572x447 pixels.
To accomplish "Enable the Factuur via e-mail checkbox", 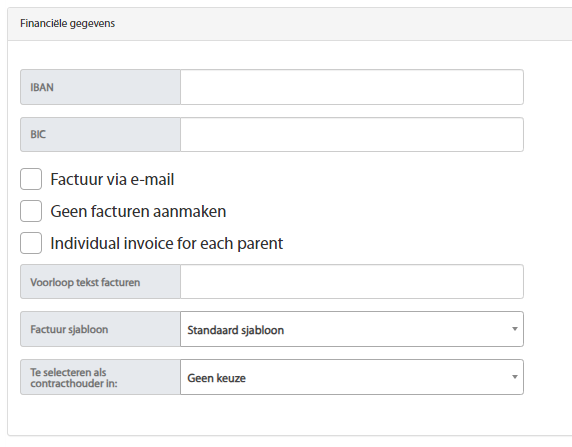I will coord(31,179).
